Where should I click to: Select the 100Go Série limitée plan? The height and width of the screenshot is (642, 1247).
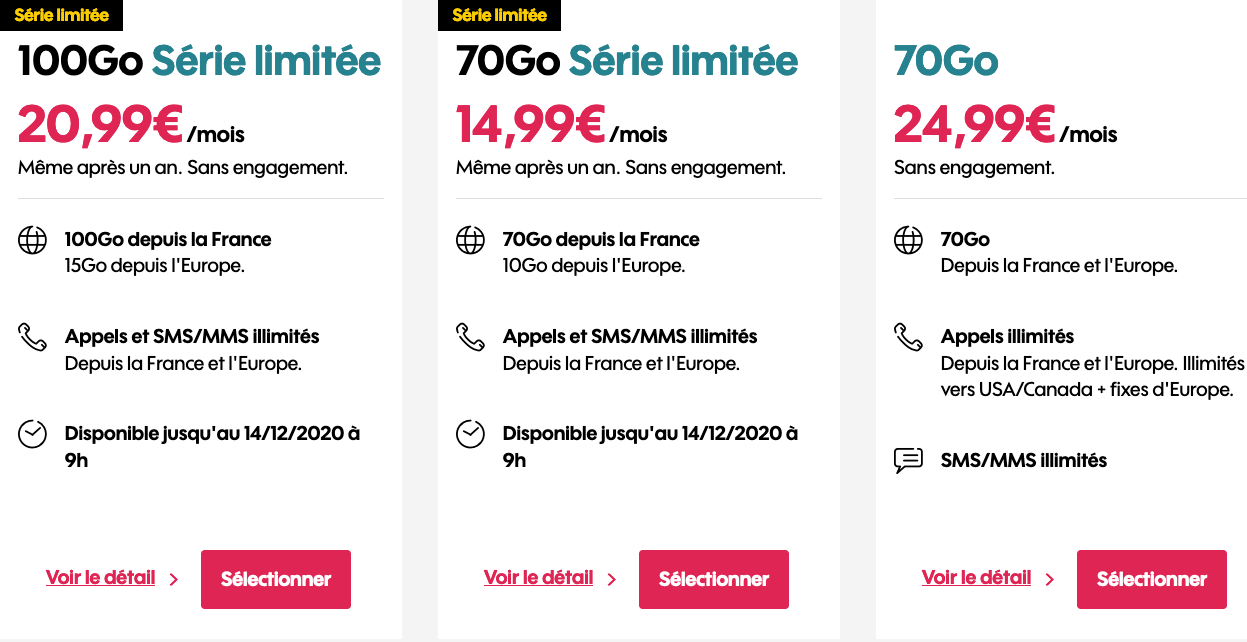tap(276, 579)
